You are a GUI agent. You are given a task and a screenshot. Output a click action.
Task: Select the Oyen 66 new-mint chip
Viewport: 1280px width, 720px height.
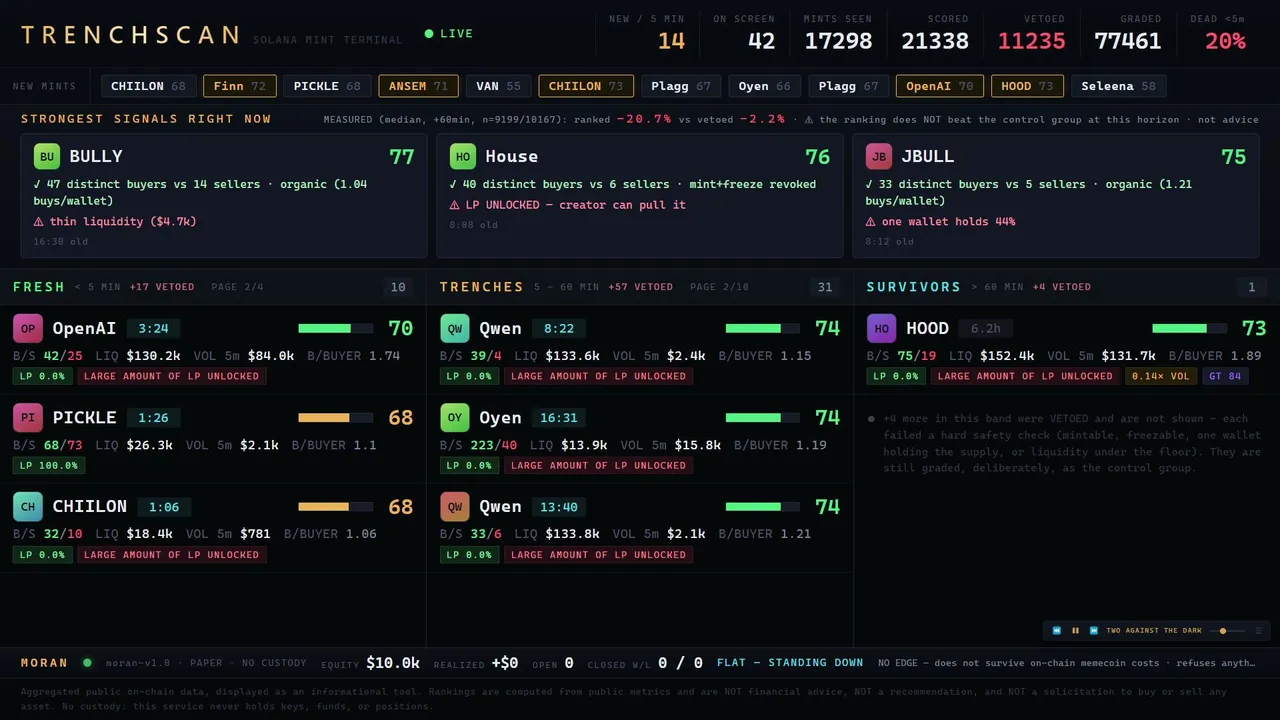(x=765, y=86)
